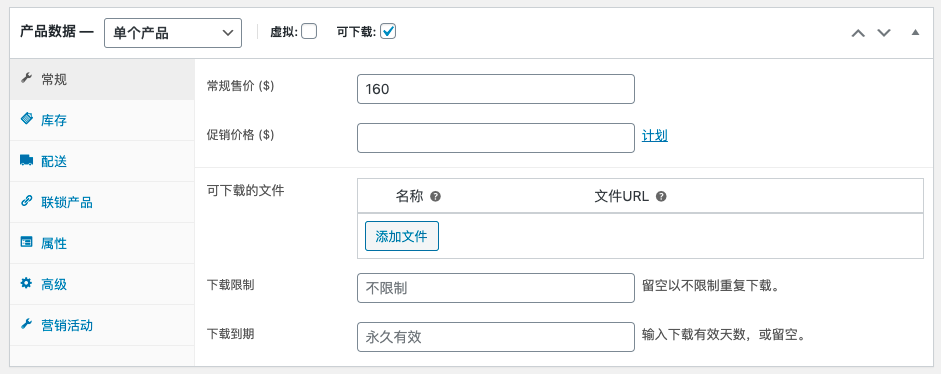Click the tag icon beside 库存
The width and height of the screenshot is (941, 374).
pos(26,119)
